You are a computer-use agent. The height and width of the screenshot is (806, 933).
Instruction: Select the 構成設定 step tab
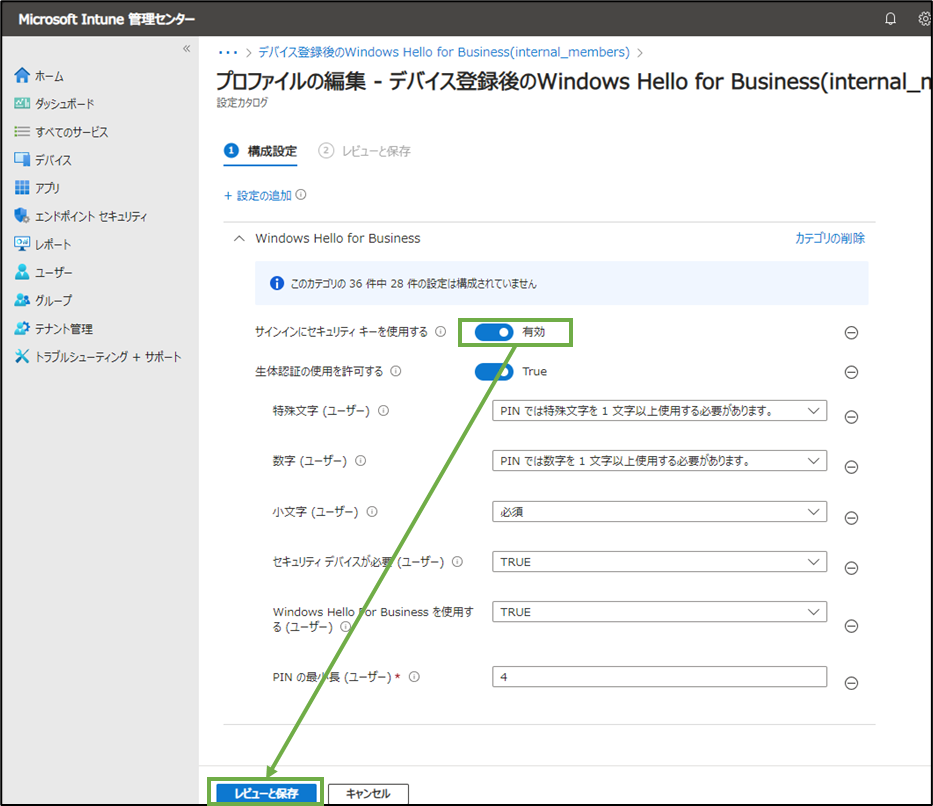[260, 151]
